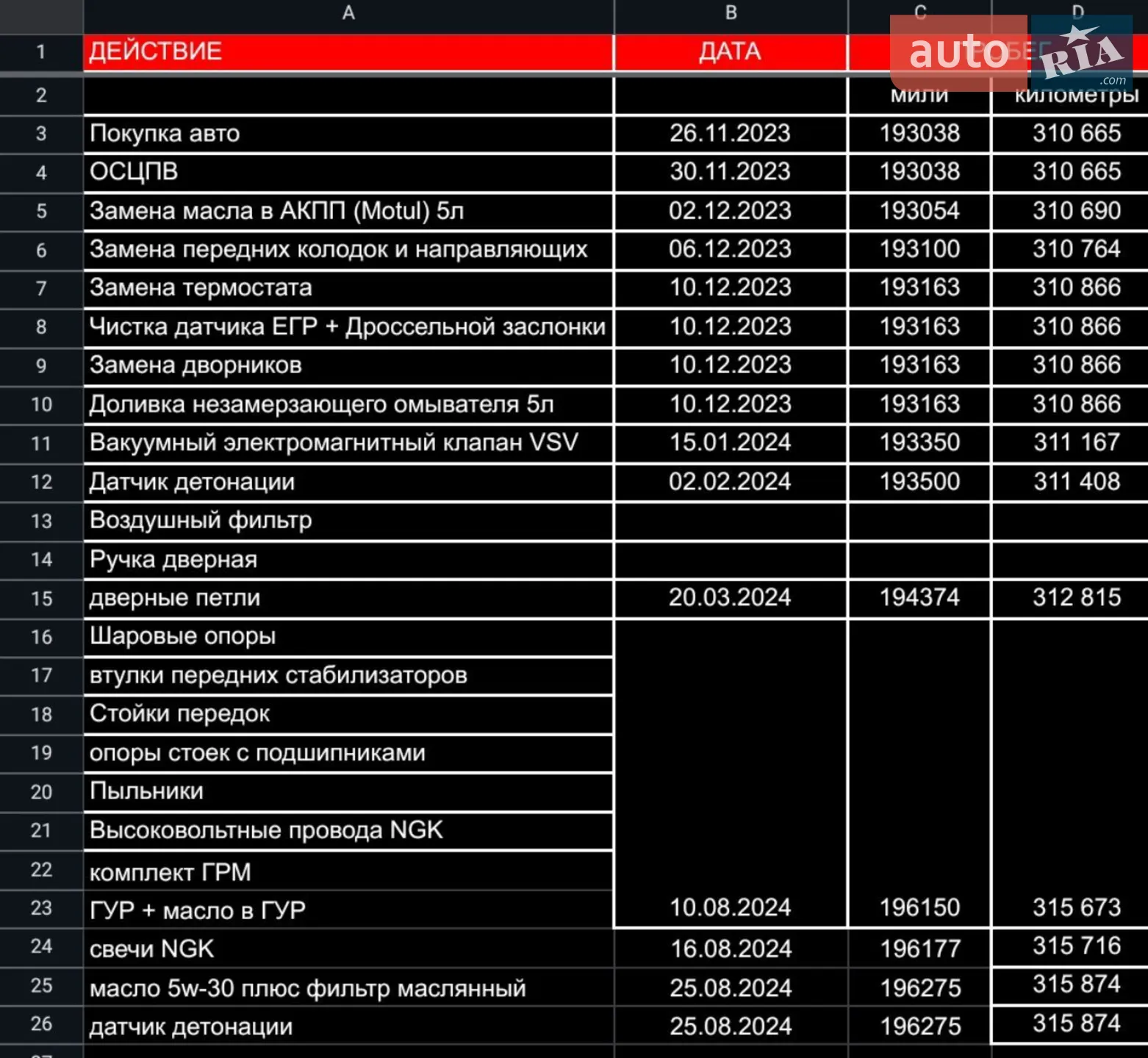Select the cell Высоковольтные провода NGK
Image resolution: width=1148 pixels, height=1058 pixels.
348,831
